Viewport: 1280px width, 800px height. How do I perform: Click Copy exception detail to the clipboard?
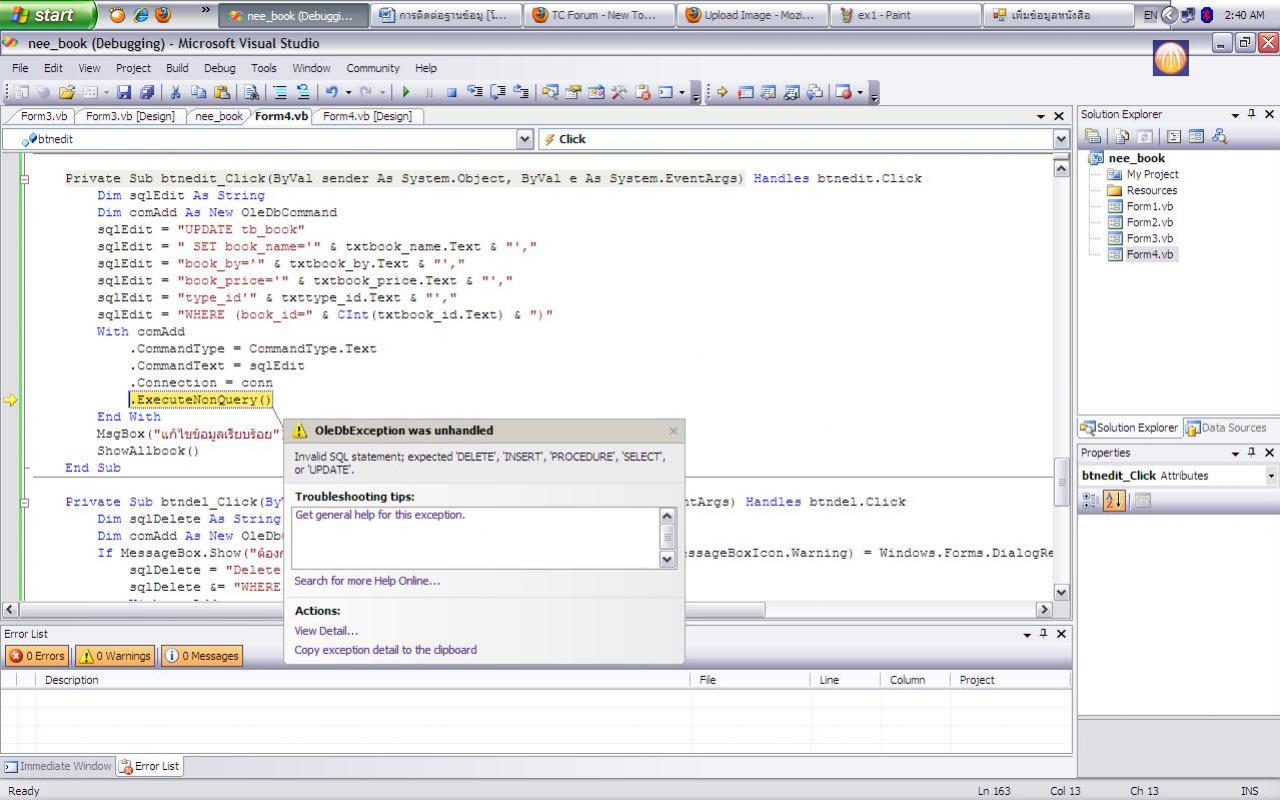(x=385, y=650)
